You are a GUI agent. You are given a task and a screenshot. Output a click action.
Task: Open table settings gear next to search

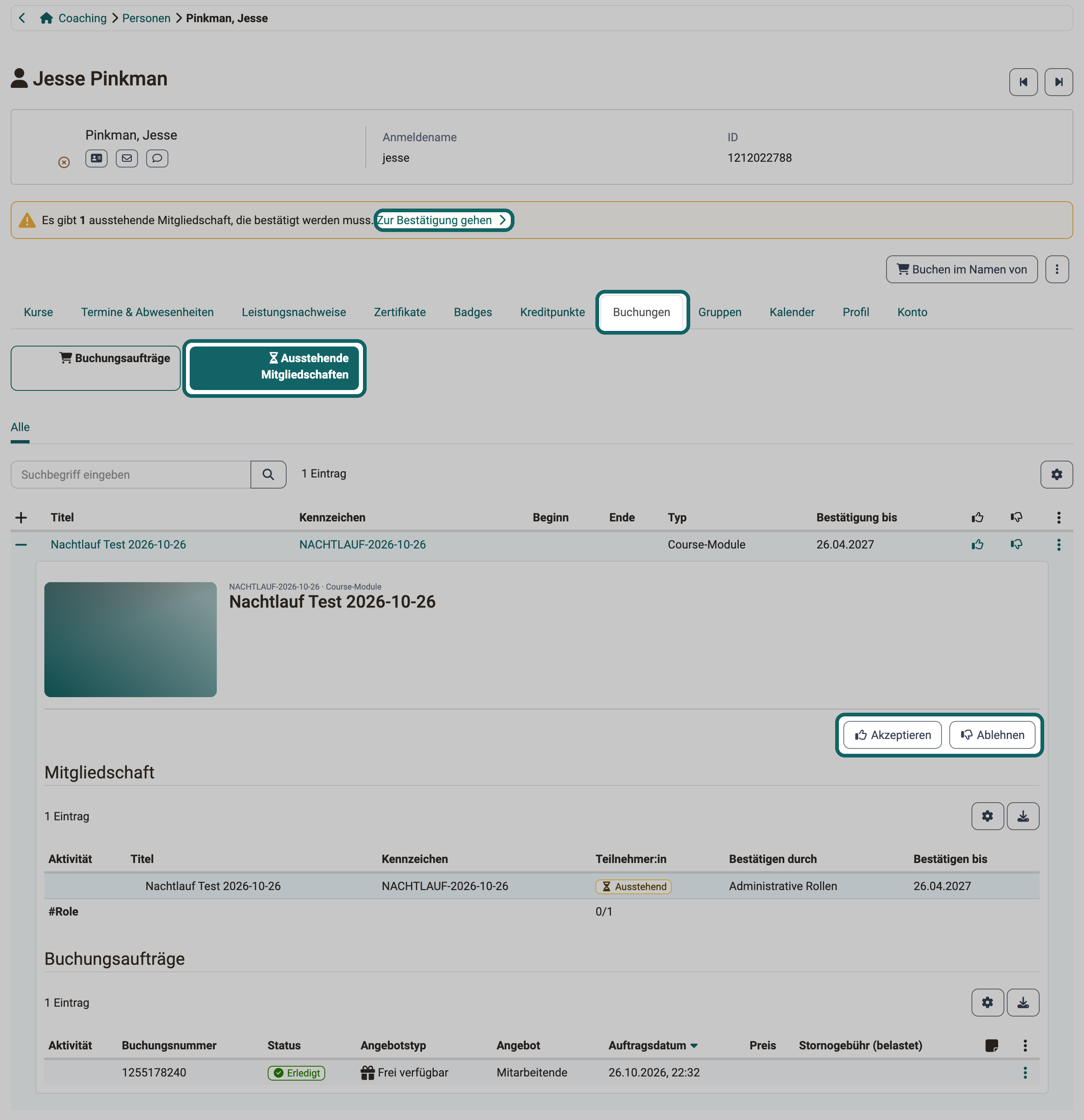tap(1056, 474)
